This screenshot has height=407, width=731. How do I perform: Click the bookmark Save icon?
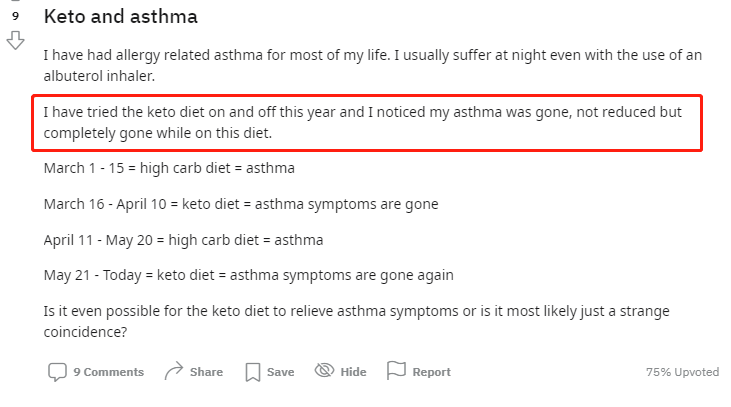[253, 372]
